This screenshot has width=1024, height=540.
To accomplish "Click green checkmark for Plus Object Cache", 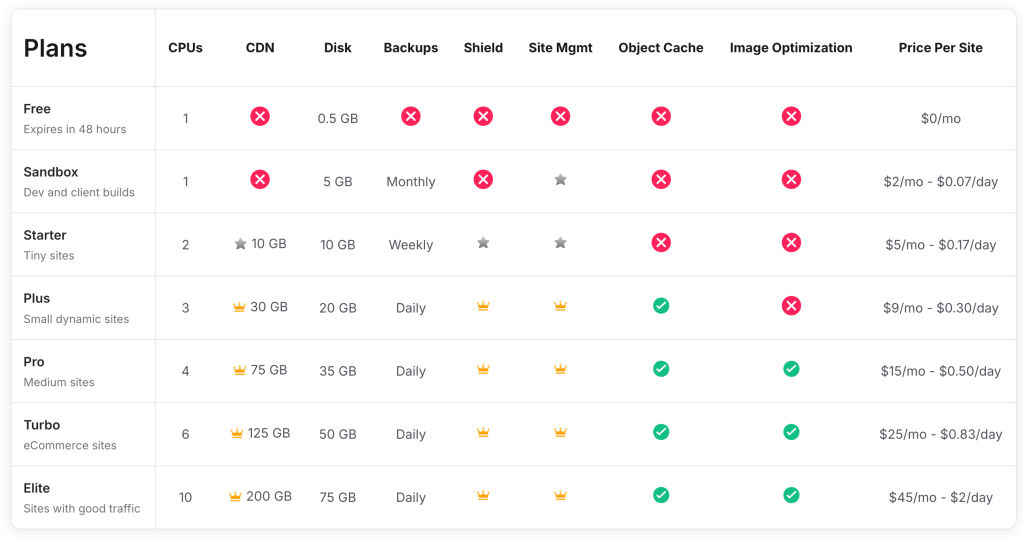I will pos(661,306).
